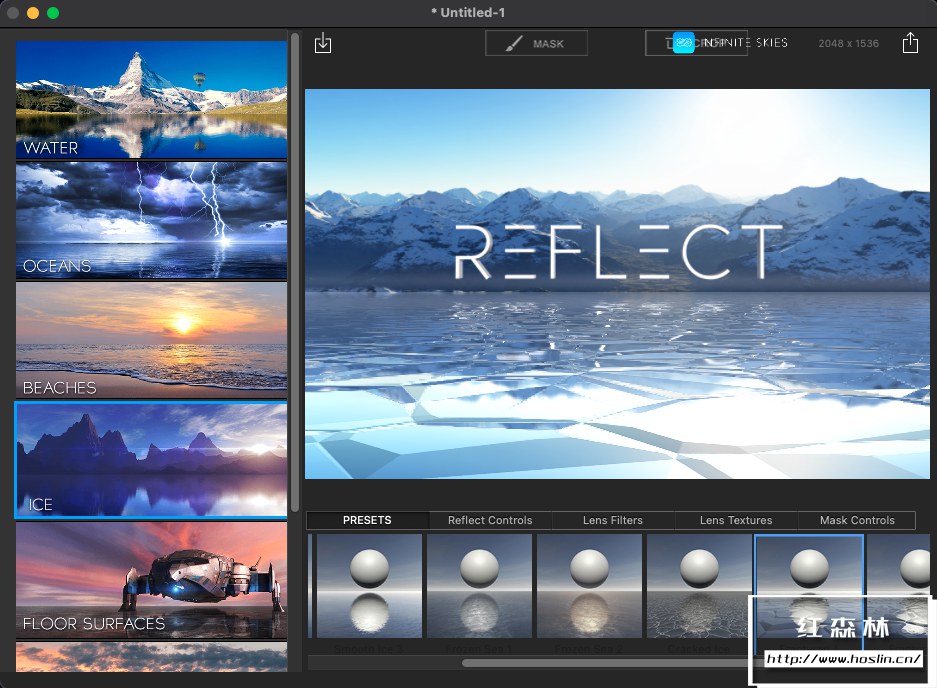This screenshot has width=937, height=688.
Task: Click the 2048 x 1536 image size text
Action: tap(849, 43)
